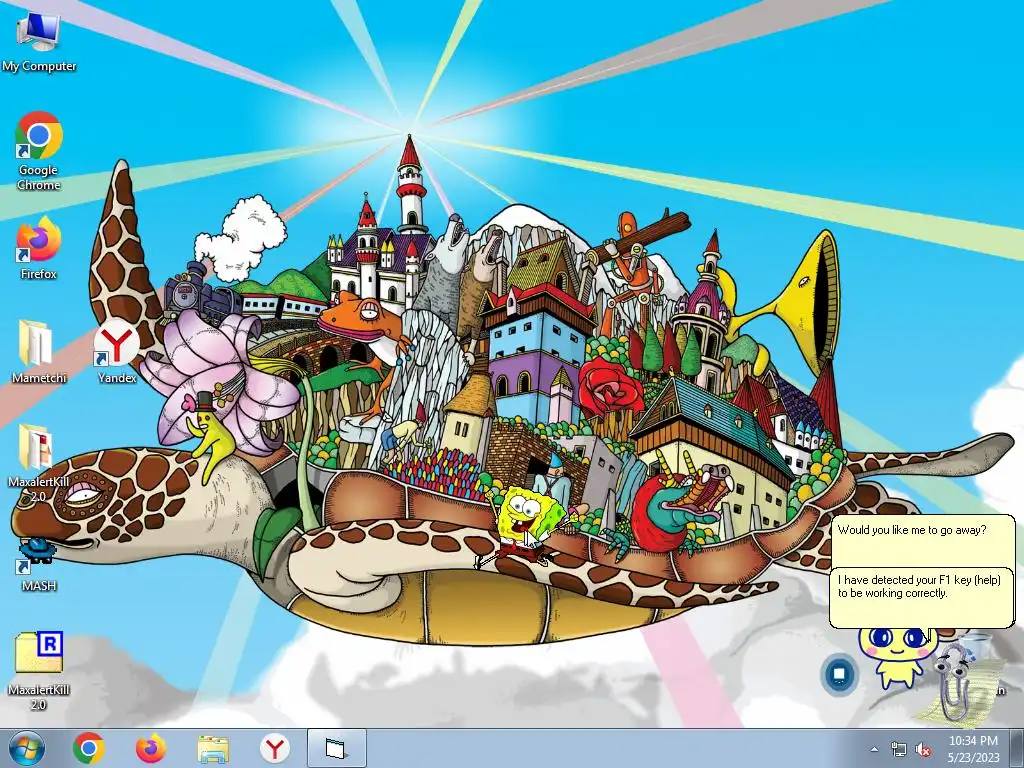Open the Windows Start menu orb
Screen dimensions: 1024x768
(26, 749)
